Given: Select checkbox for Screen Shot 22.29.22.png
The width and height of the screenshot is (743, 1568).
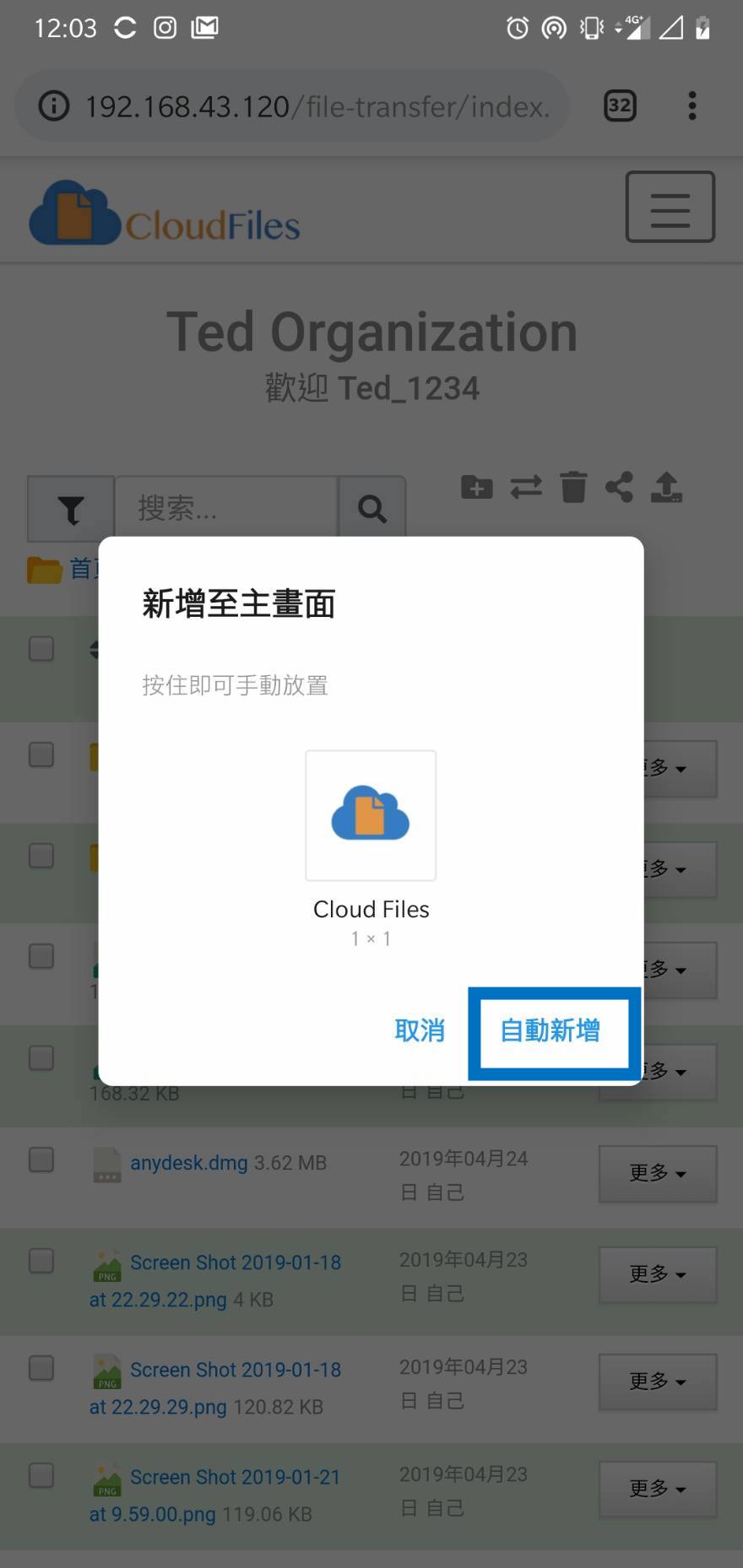Looking at the screenshot, I should click(41, 1261).
